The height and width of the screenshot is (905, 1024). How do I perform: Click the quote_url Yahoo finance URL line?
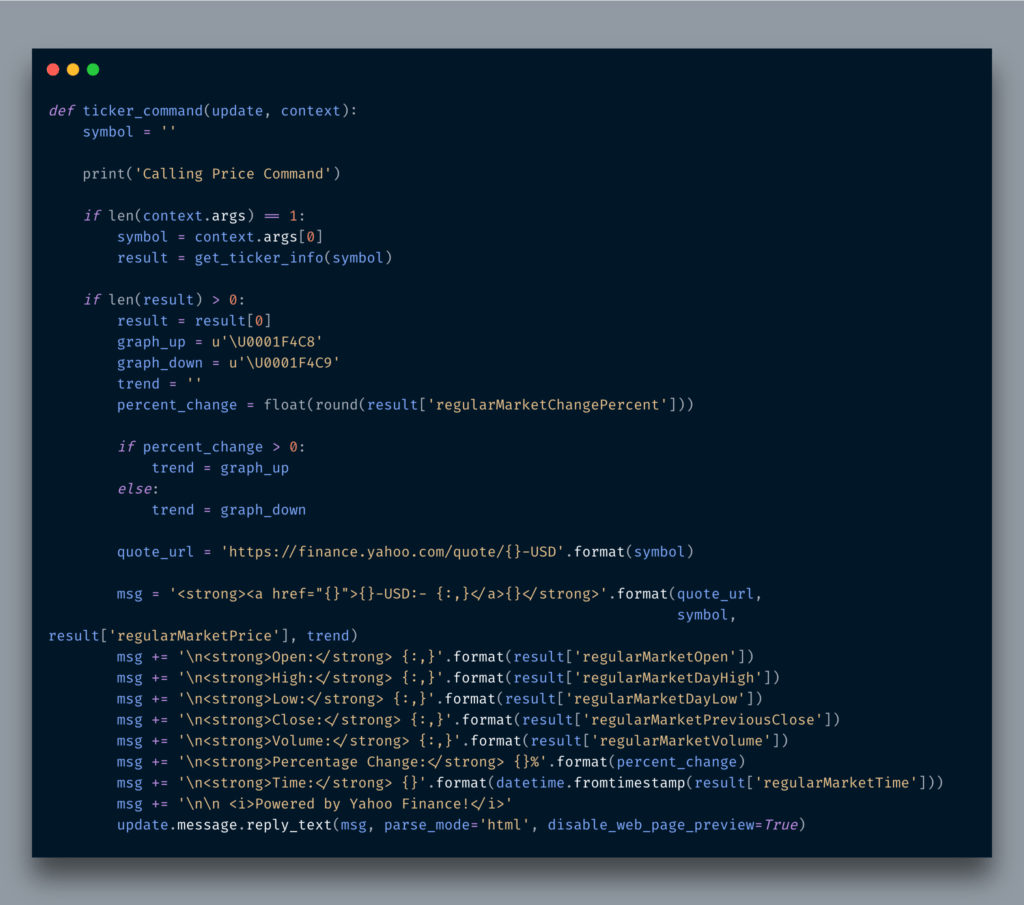(405, 552)
